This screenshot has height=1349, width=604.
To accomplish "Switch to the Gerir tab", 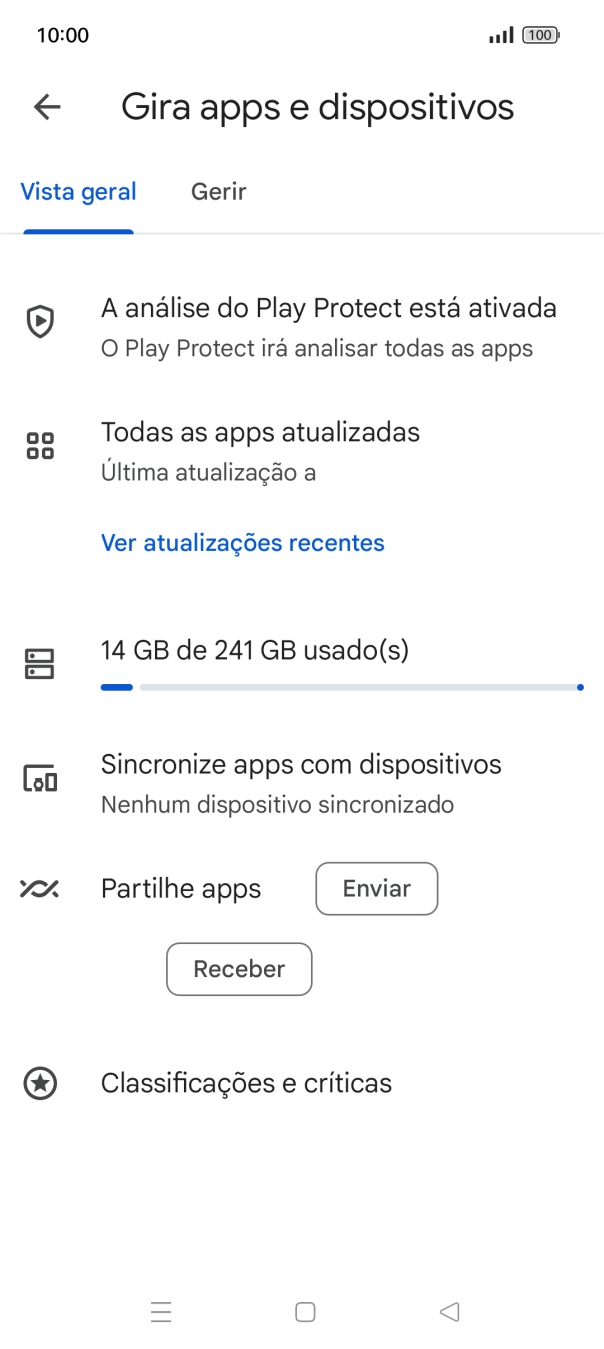I will tap(218, 191).
